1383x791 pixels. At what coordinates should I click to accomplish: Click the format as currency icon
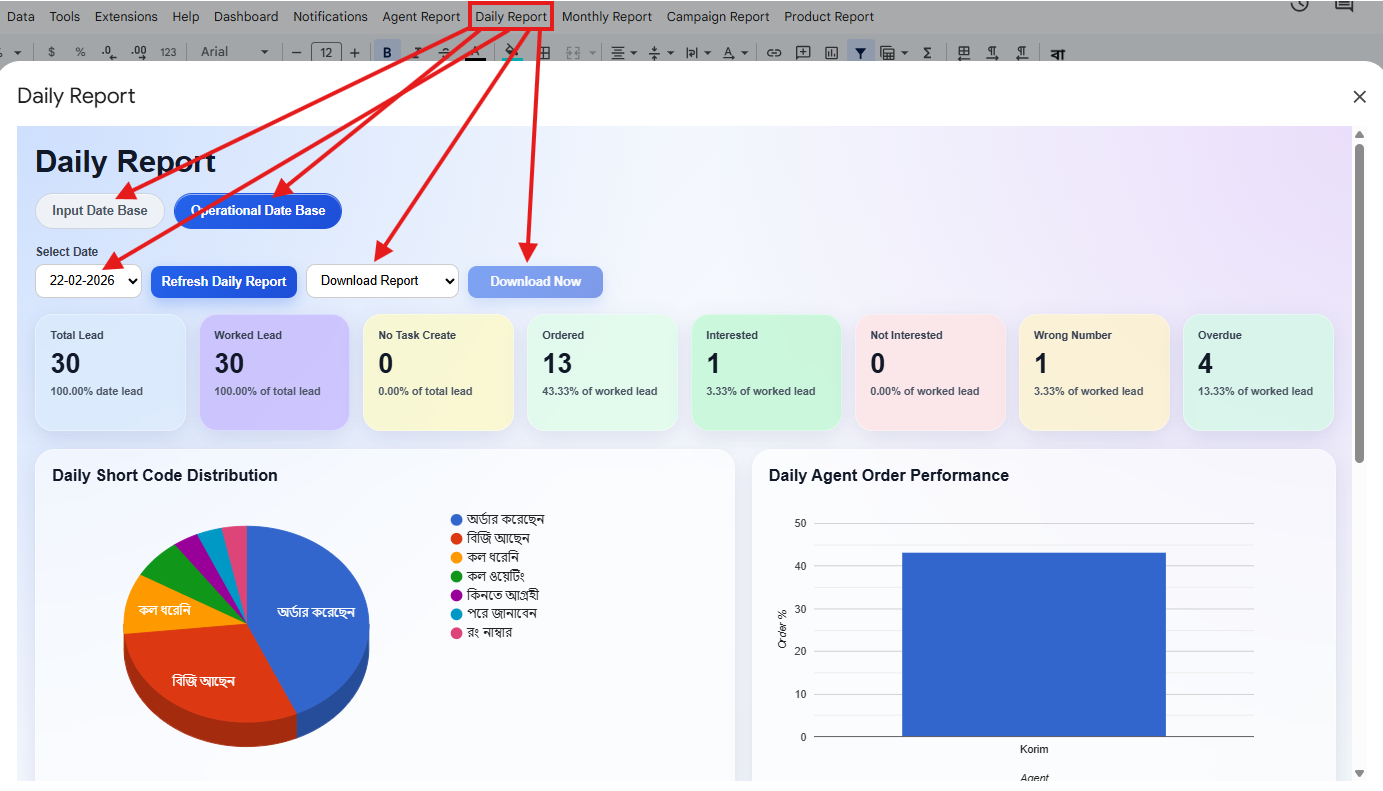[x=52, y=52]
